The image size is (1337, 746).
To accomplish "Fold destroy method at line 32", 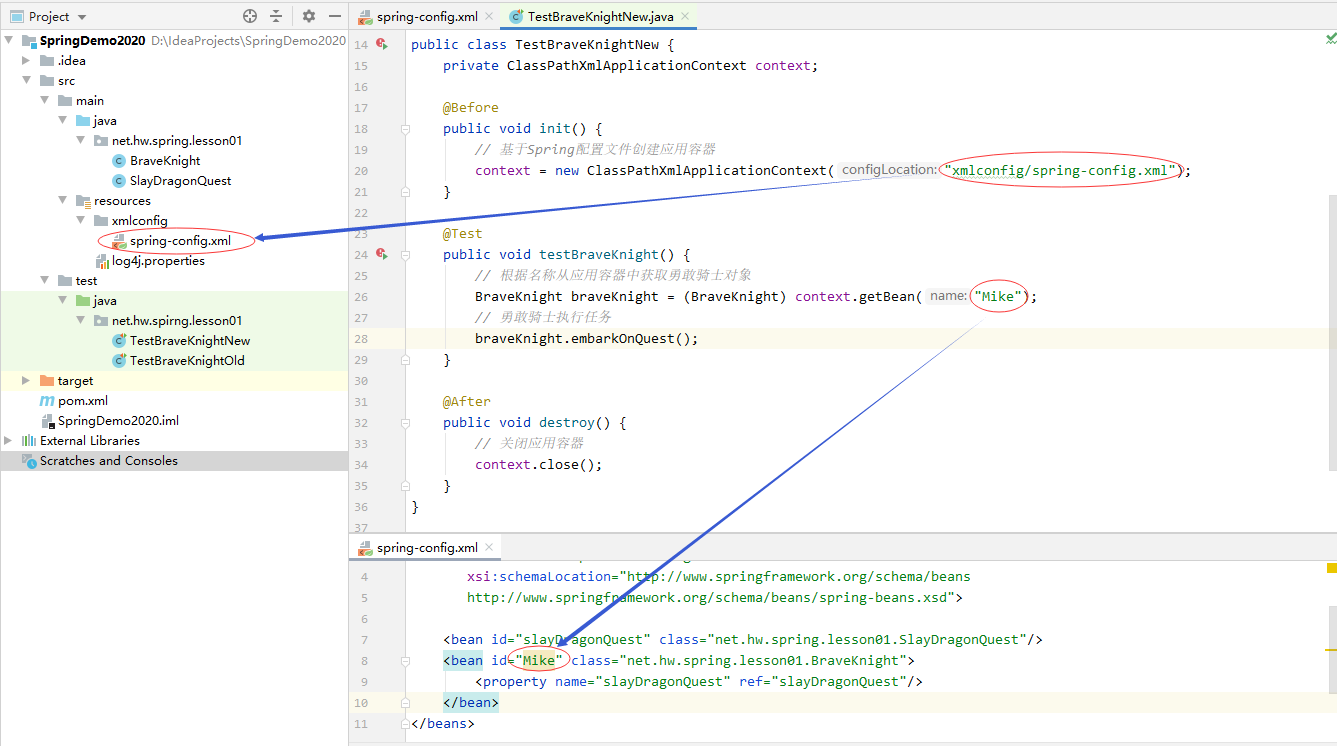I will (x=405, y=423).
